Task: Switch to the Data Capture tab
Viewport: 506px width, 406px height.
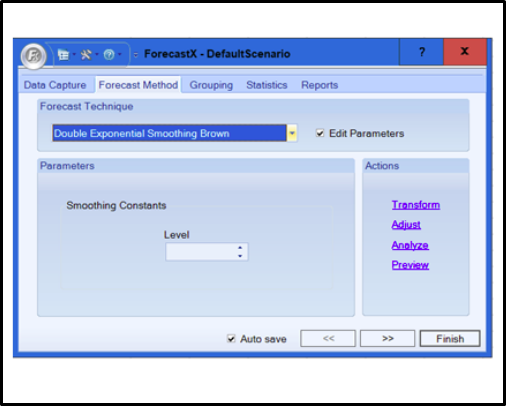Action: 55,85
